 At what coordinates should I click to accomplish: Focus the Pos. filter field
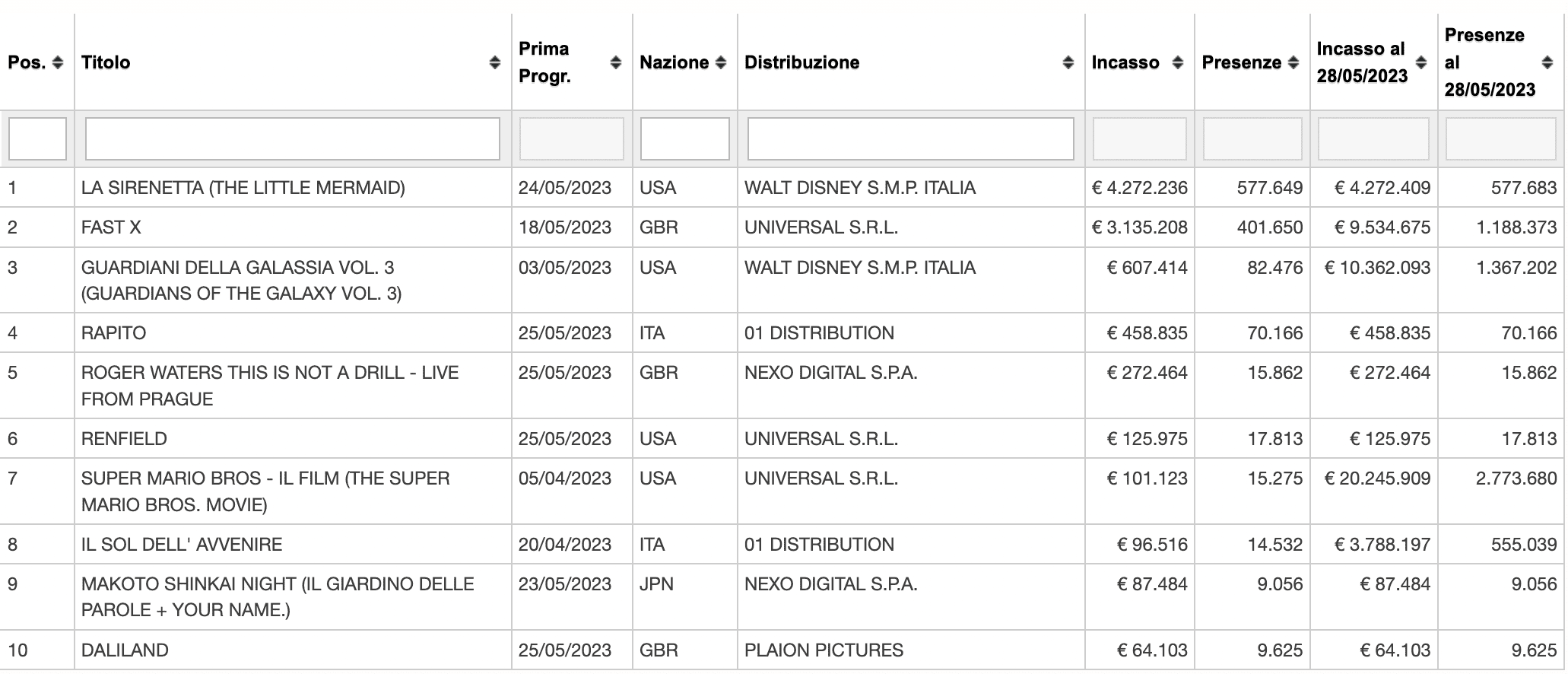(x=37, y=138)
